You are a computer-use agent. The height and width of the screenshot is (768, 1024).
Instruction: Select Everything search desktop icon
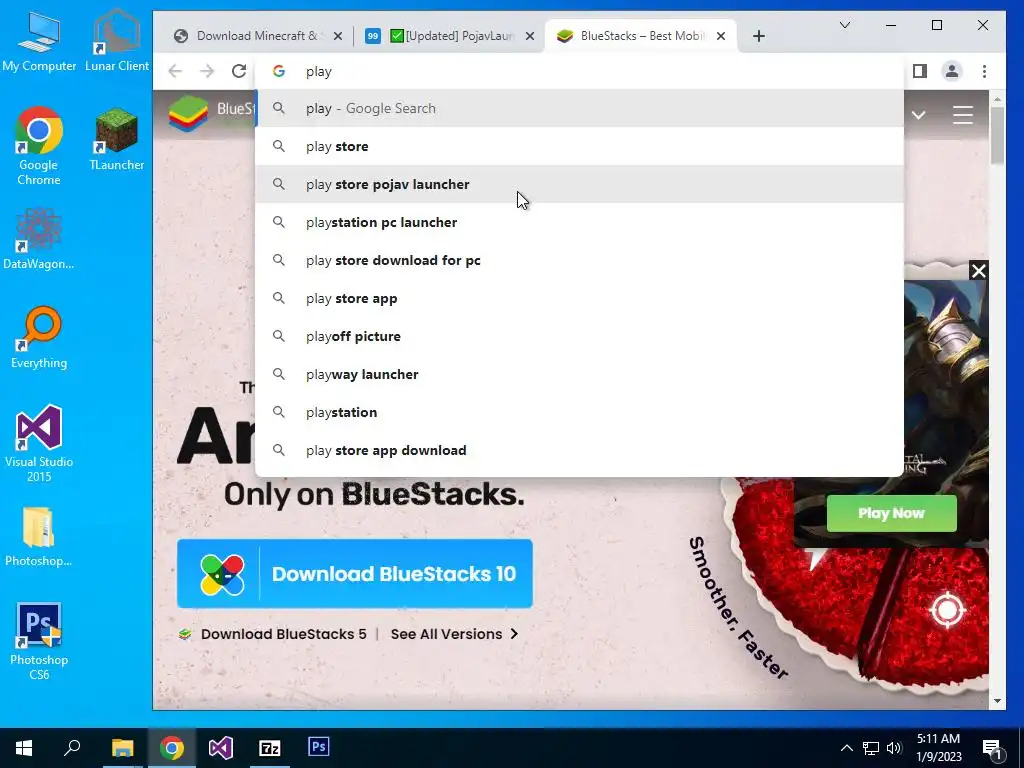click(x=39, y=338)
